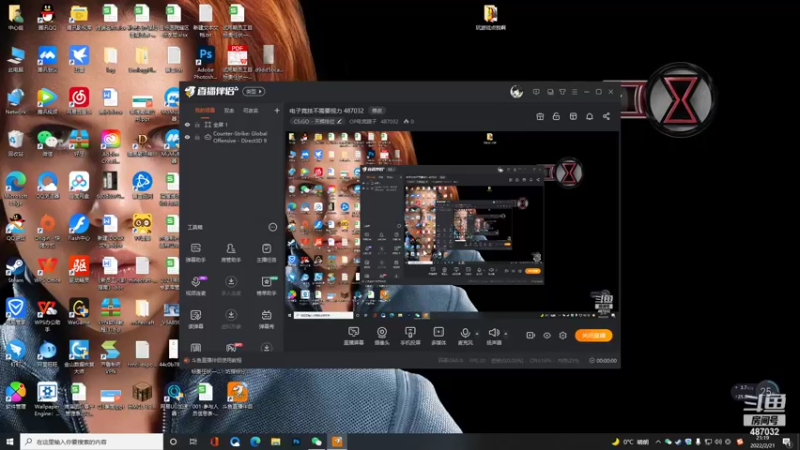Open the bundle assistant tool with green badge
The height and width of the screenshot is (450, 800).
pos(266,286)
